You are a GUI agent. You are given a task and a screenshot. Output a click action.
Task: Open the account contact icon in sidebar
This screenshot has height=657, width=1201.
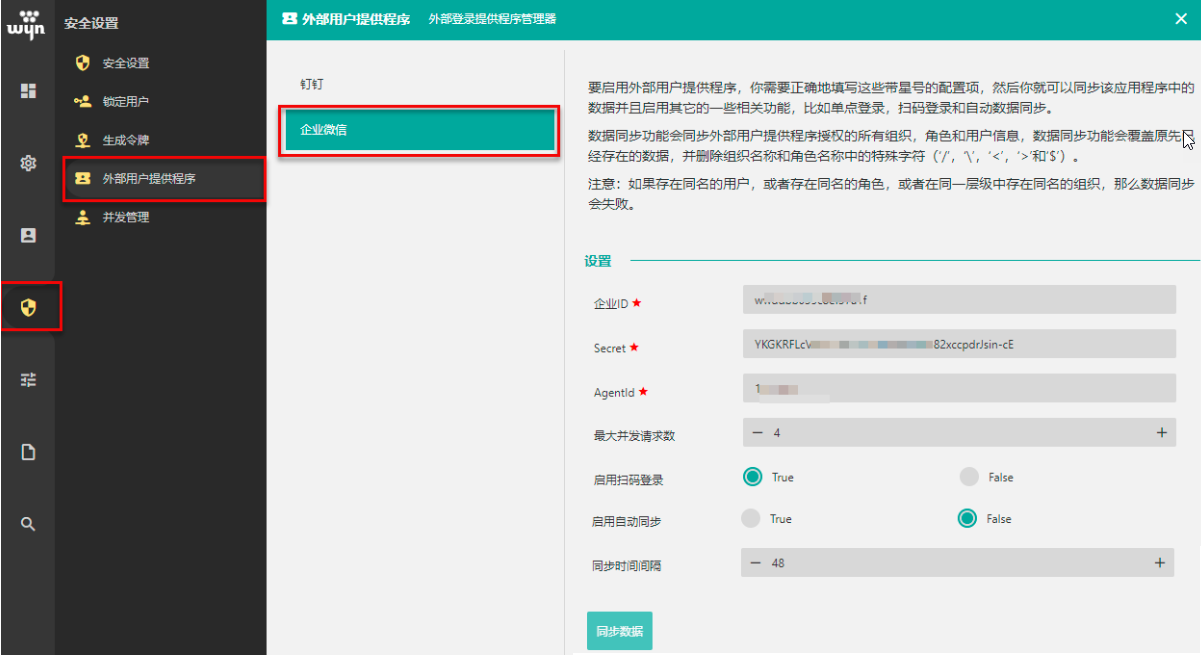pos(28,236)
